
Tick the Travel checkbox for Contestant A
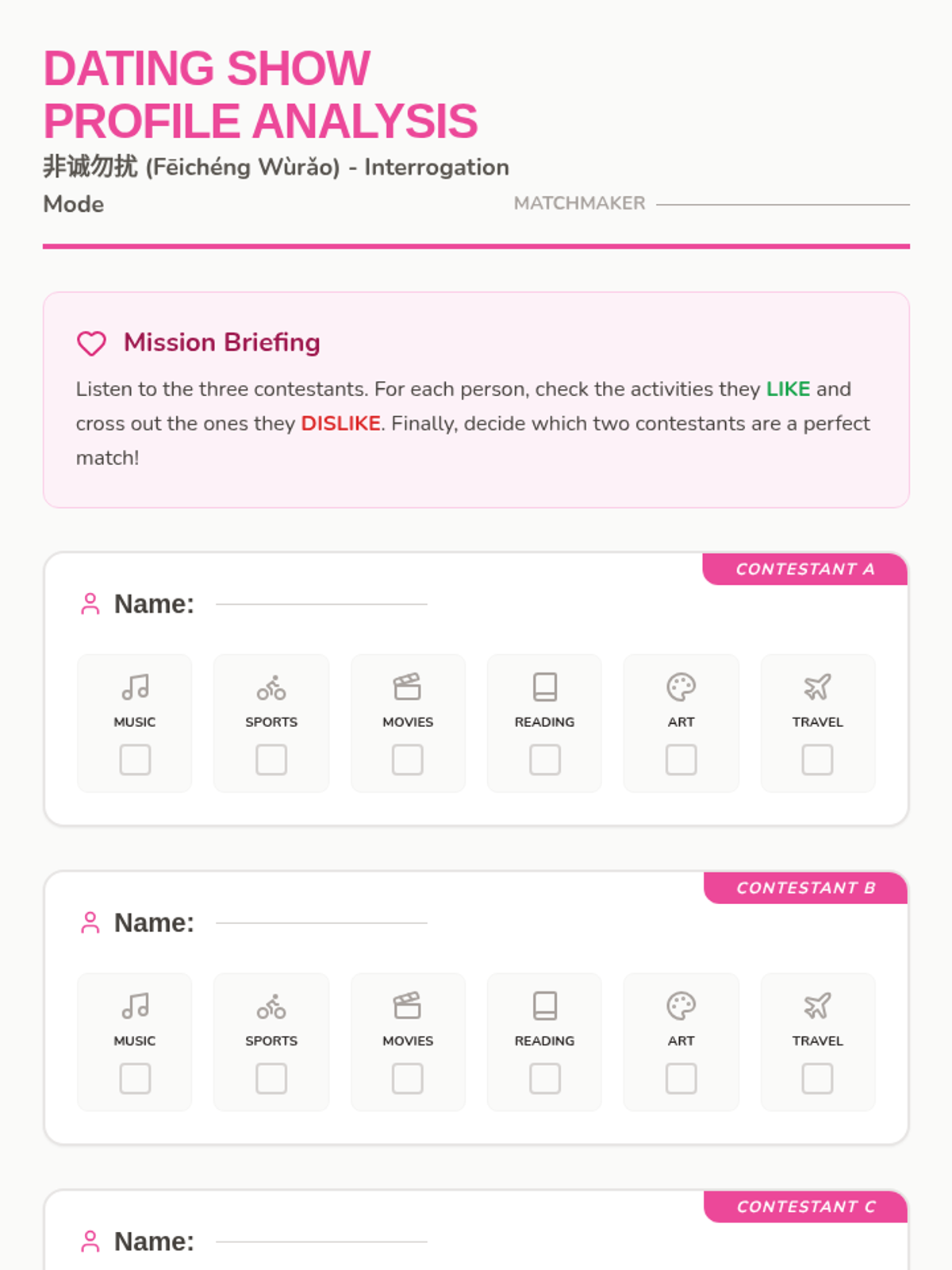[x=818, y=760]
